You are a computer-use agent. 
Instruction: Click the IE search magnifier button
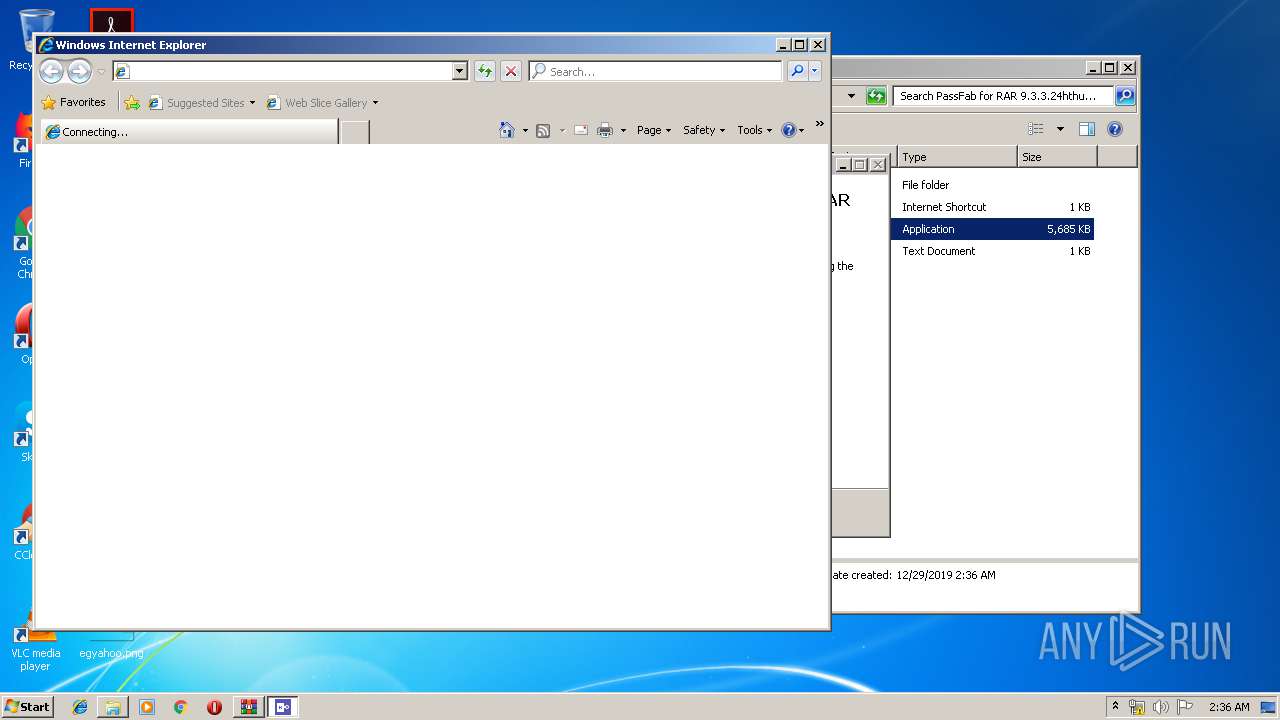point(797,71)
